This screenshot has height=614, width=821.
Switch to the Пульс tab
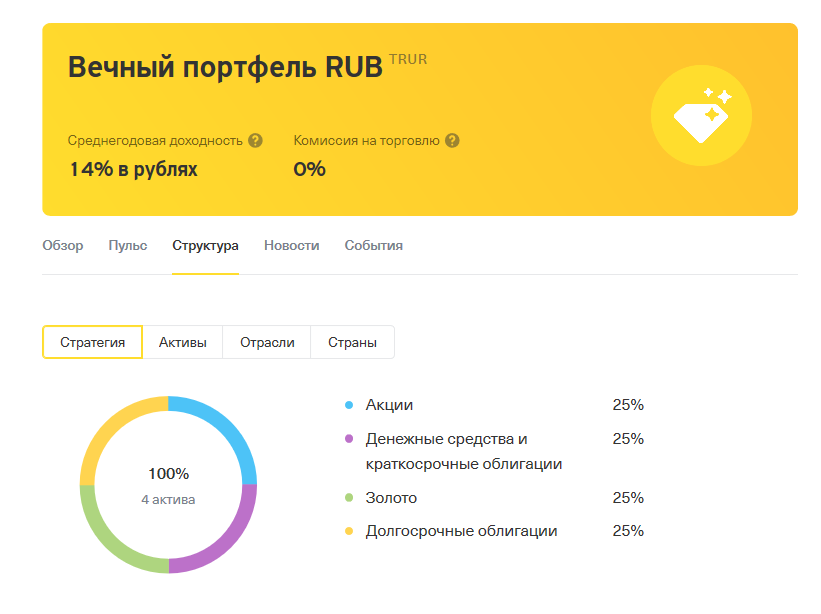click(126, 245)
